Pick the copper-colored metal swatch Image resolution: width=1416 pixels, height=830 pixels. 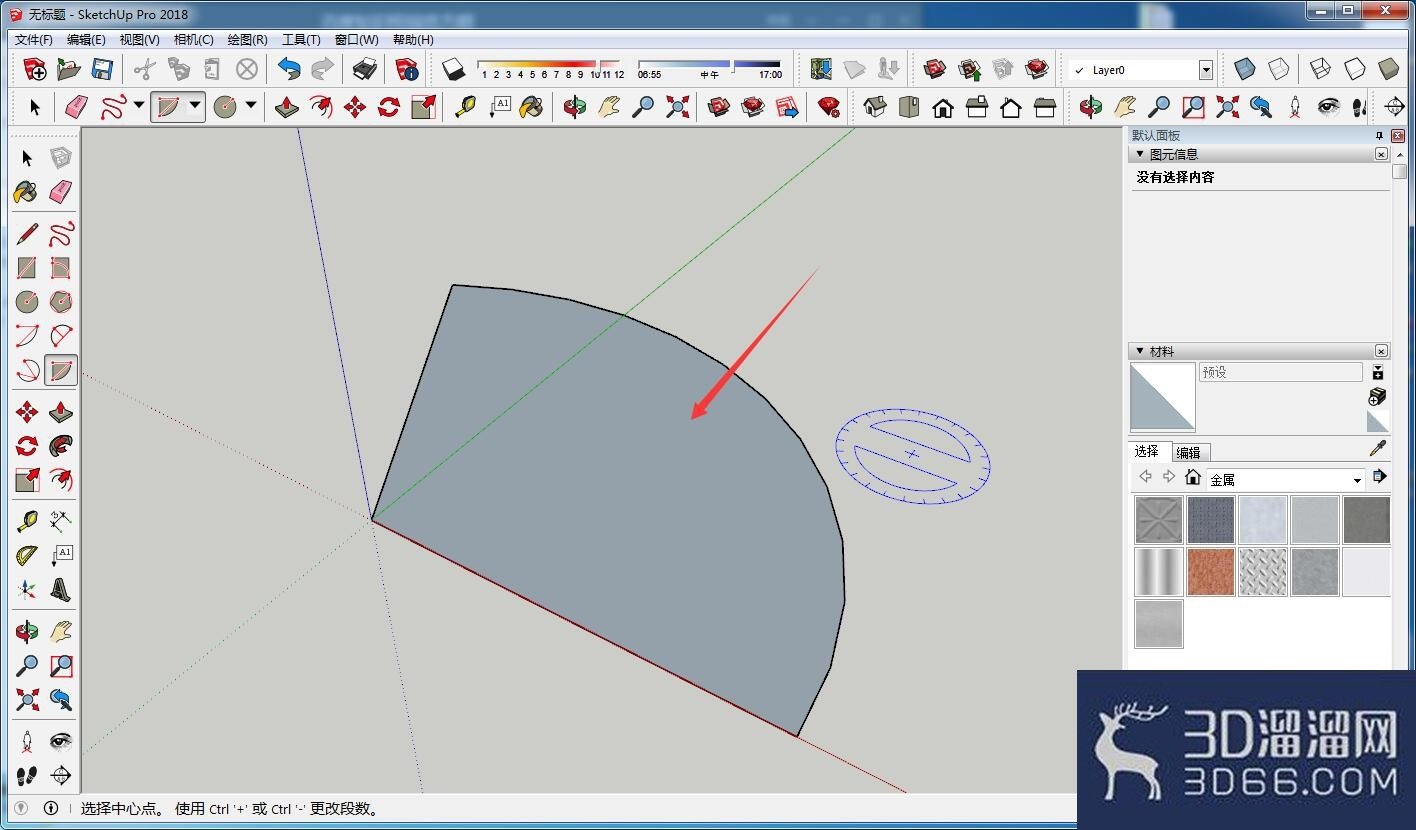[x=1211, y=572]
